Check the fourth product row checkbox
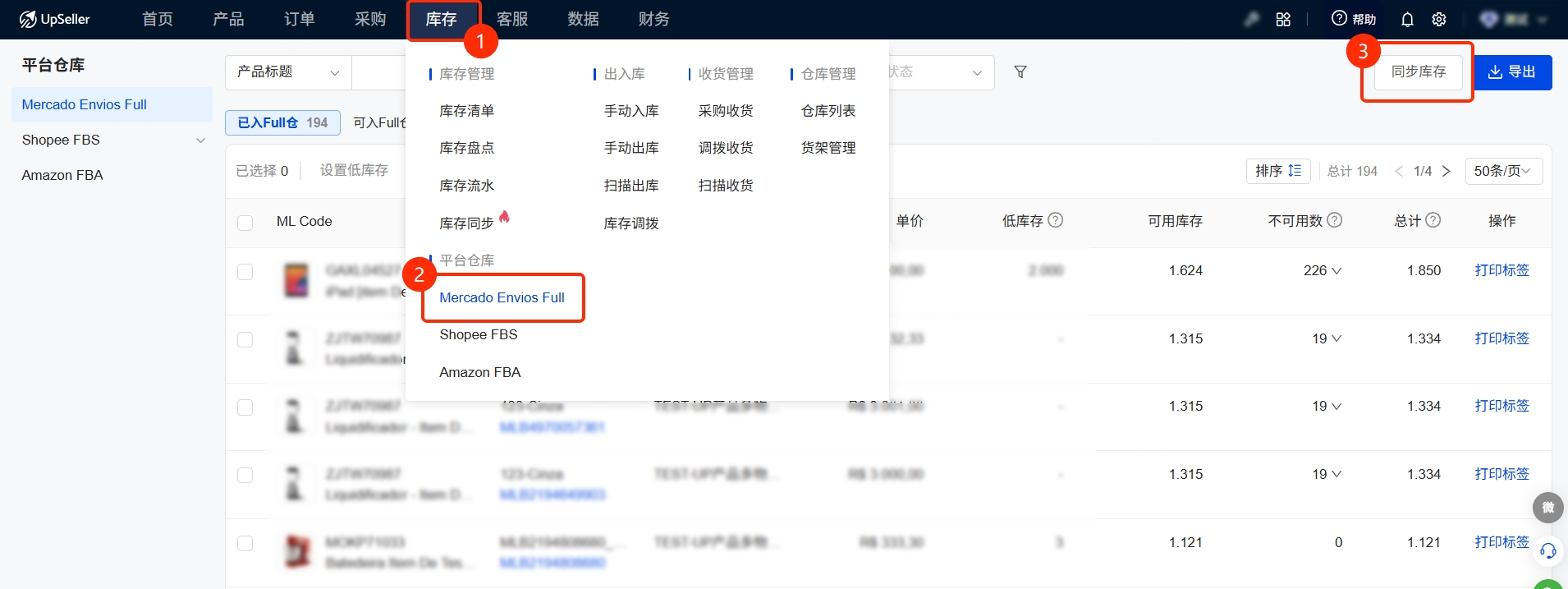1568x589 pixels. coord(245,475)
